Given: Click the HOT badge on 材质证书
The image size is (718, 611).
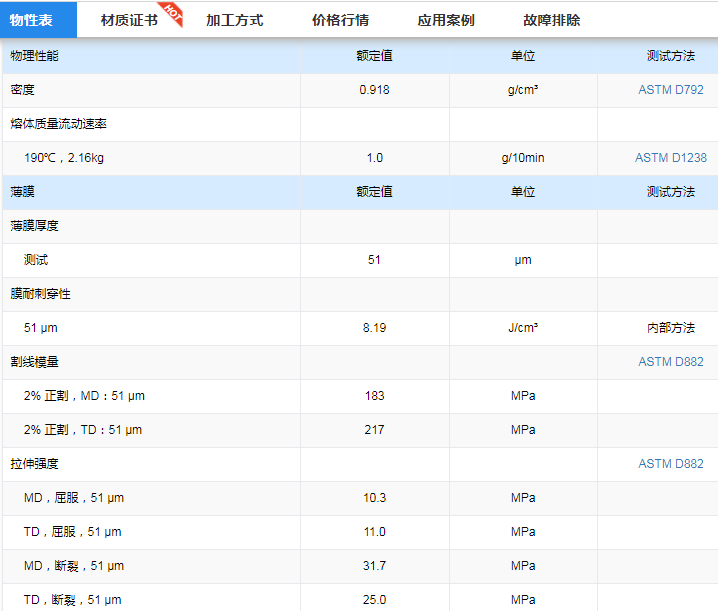Looking at the screenshot, I should [x=172, y=11].
